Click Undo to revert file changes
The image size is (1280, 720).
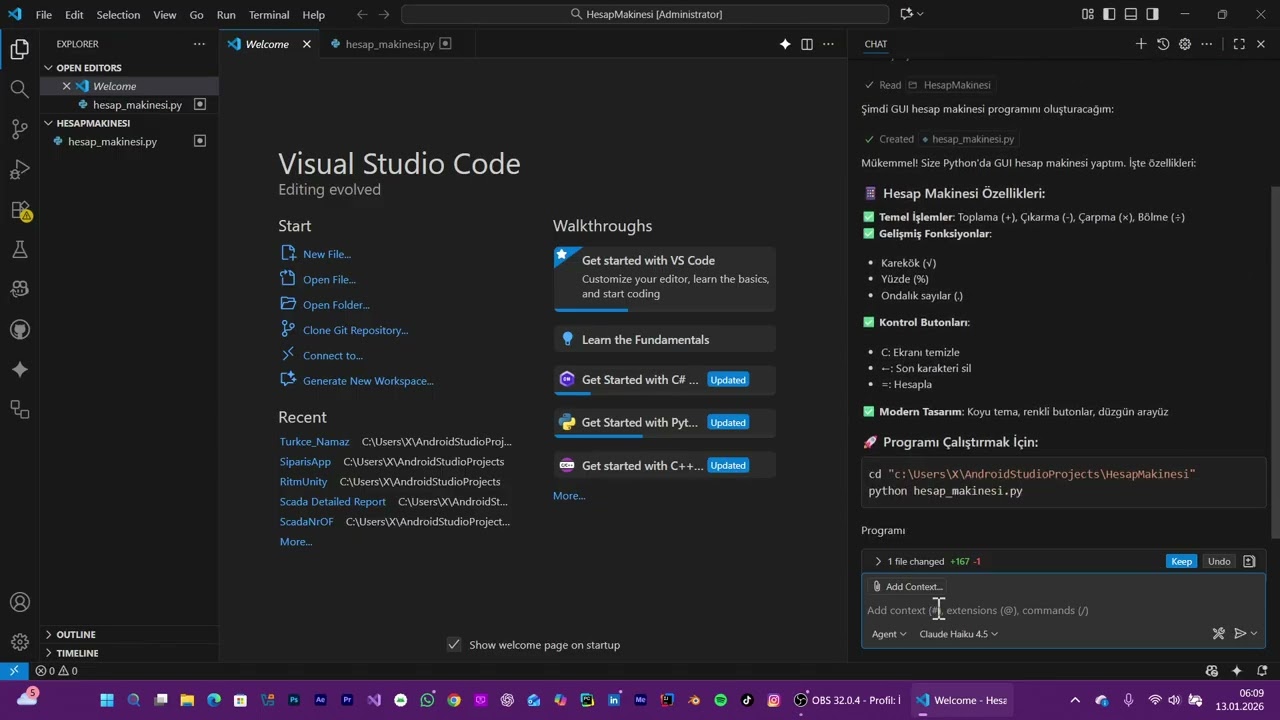point(1219,561)
